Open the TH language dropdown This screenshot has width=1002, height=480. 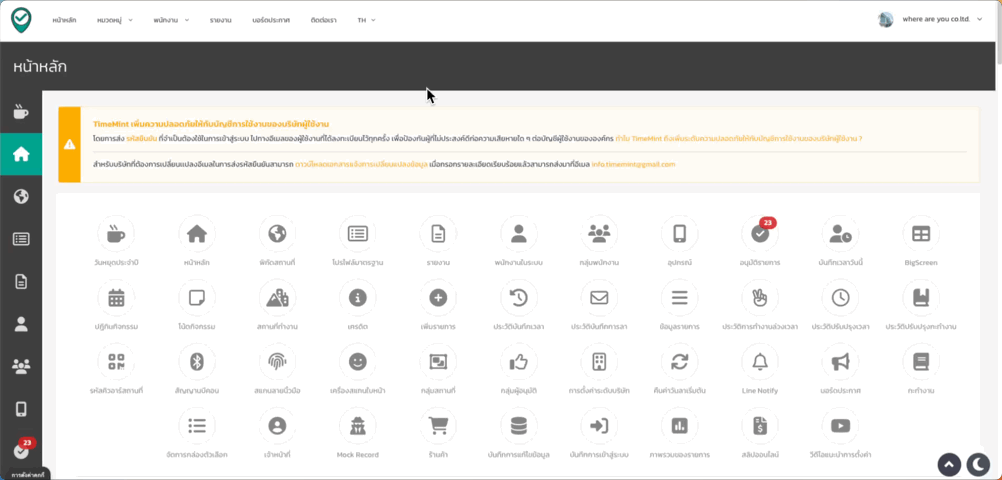point(366,20)
